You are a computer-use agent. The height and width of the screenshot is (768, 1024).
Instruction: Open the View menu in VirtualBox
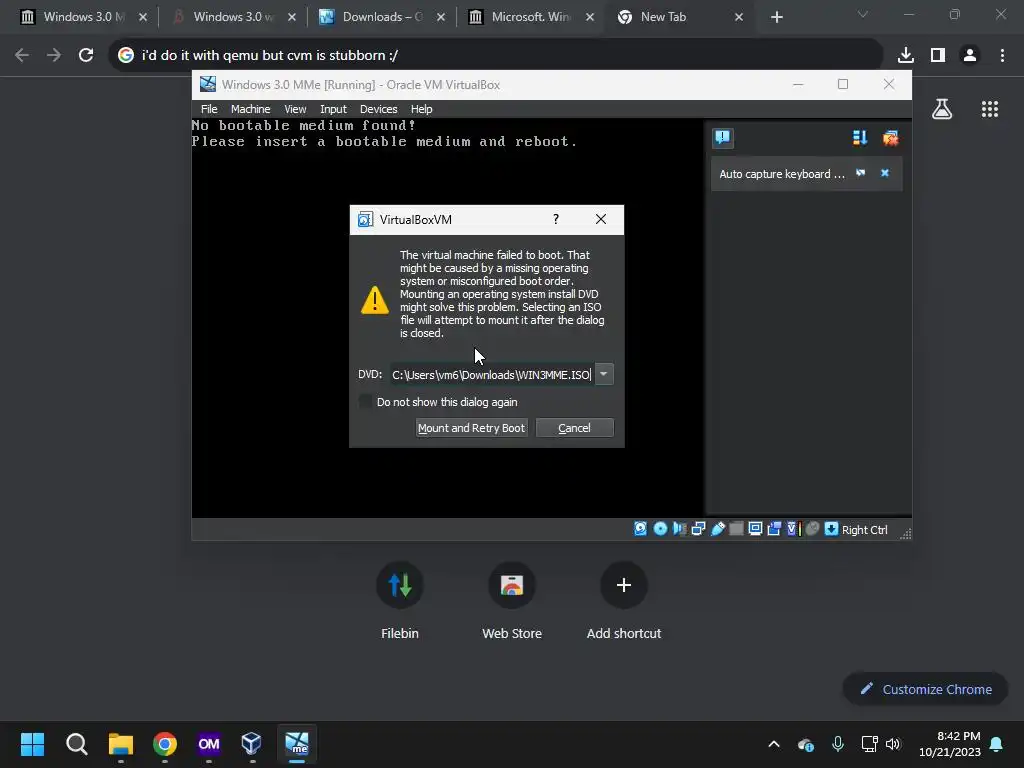point(295,109)
